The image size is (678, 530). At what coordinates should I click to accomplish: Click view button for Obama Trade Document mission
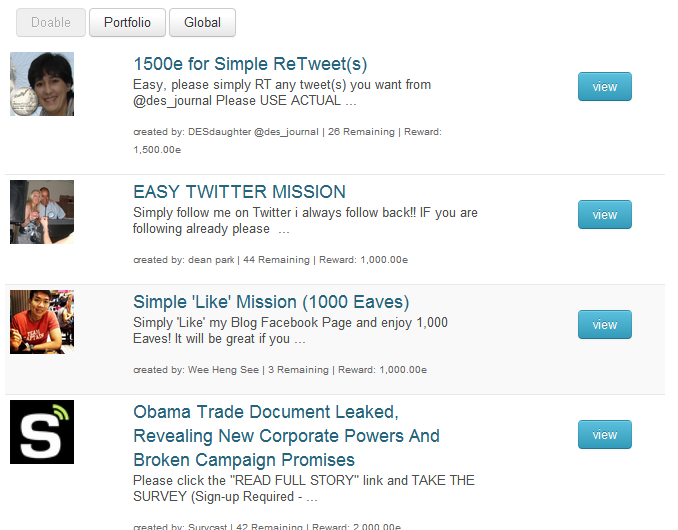(604, 434)
